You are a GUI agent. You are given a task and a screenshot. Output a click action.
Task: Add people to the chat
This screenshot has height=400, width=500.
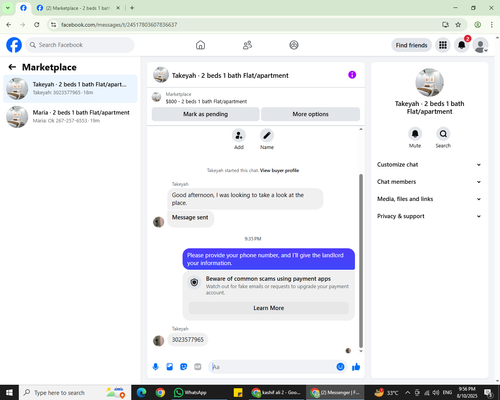pos(239,135)
